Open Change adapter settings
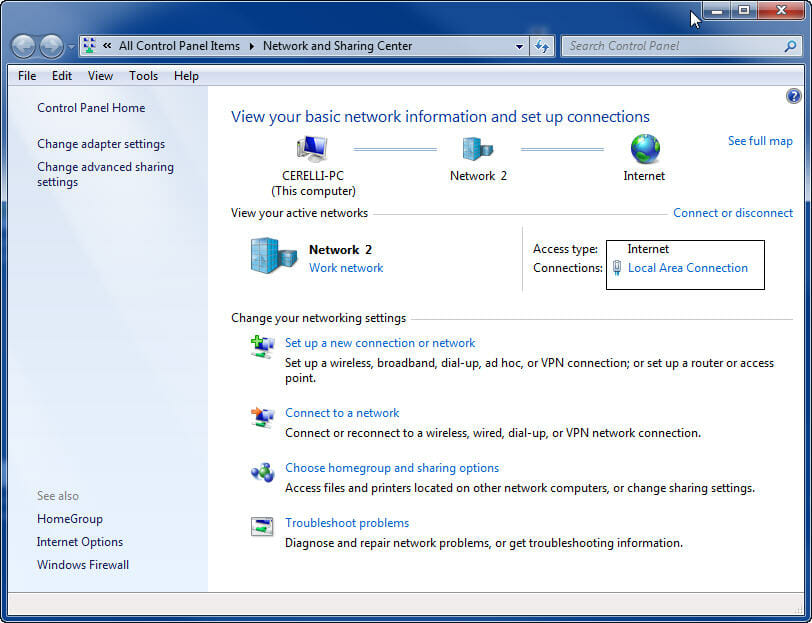This screenshot has width=812, height=623. 101,144
